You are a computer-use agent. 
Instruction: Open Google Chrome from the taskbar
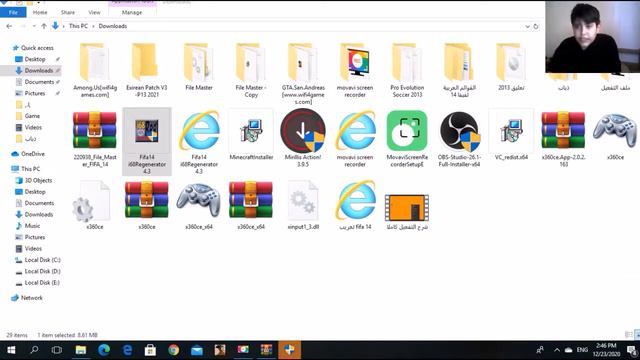173,350
